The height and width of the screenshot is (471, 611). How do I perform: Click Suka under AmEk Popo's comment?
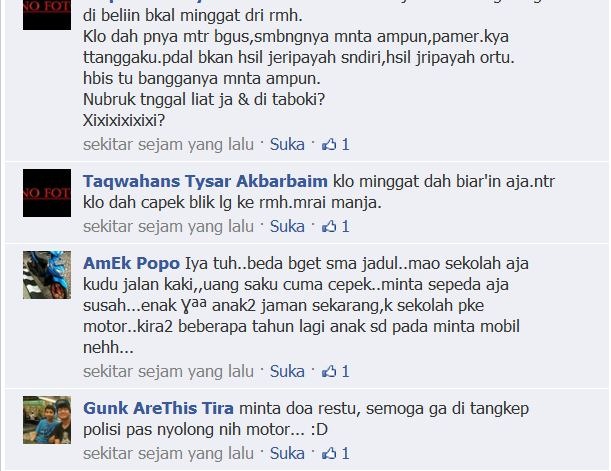tap(287, 371)
